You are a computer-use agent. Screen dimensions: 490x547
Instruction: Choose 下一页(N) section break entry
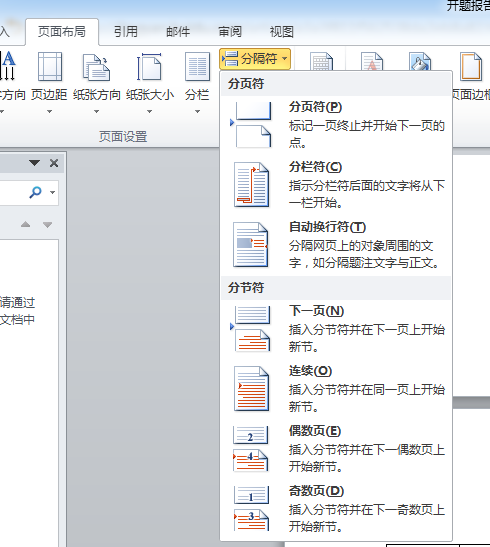(336, 329)
